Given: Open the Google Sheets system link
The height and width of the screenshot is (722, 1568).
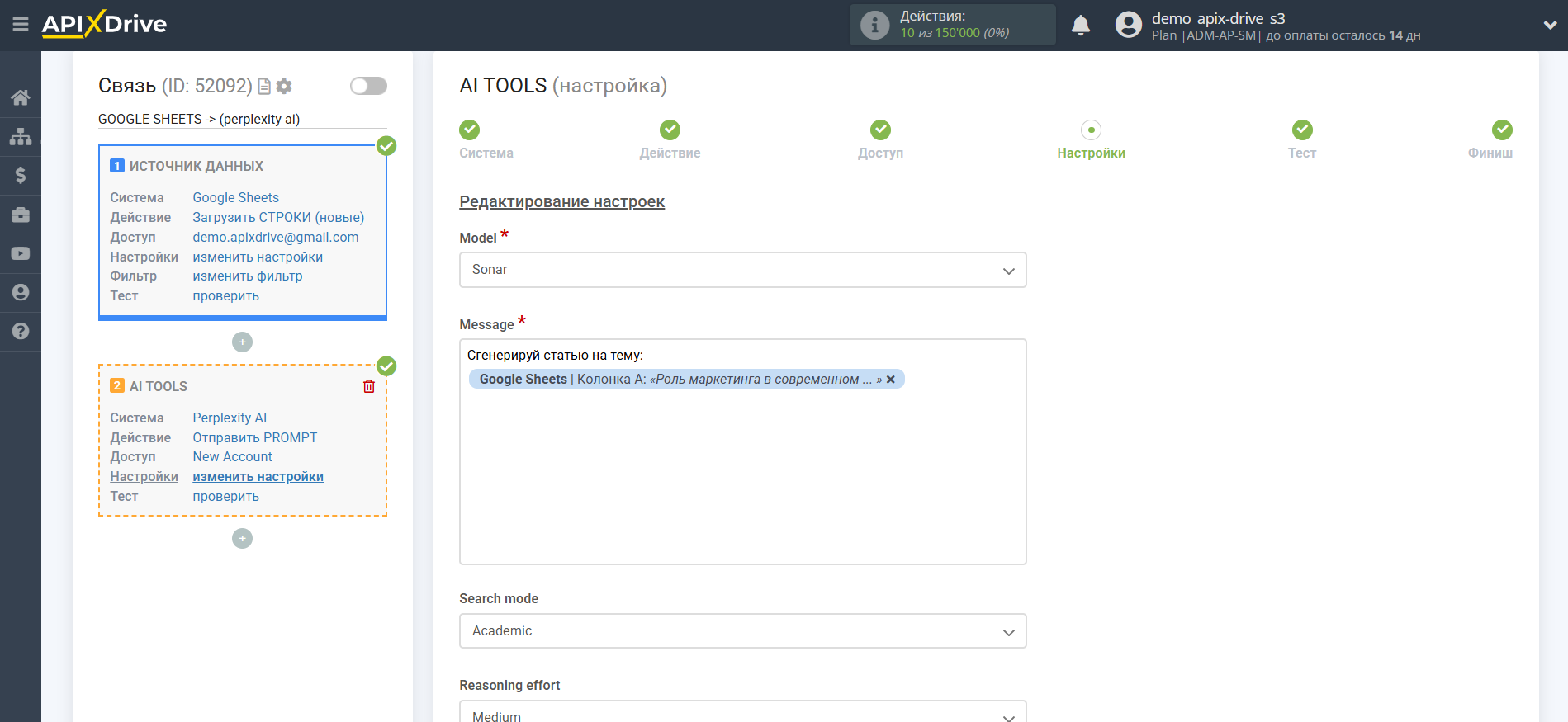Looking at the screenshot, I should (x=235, y=197).
